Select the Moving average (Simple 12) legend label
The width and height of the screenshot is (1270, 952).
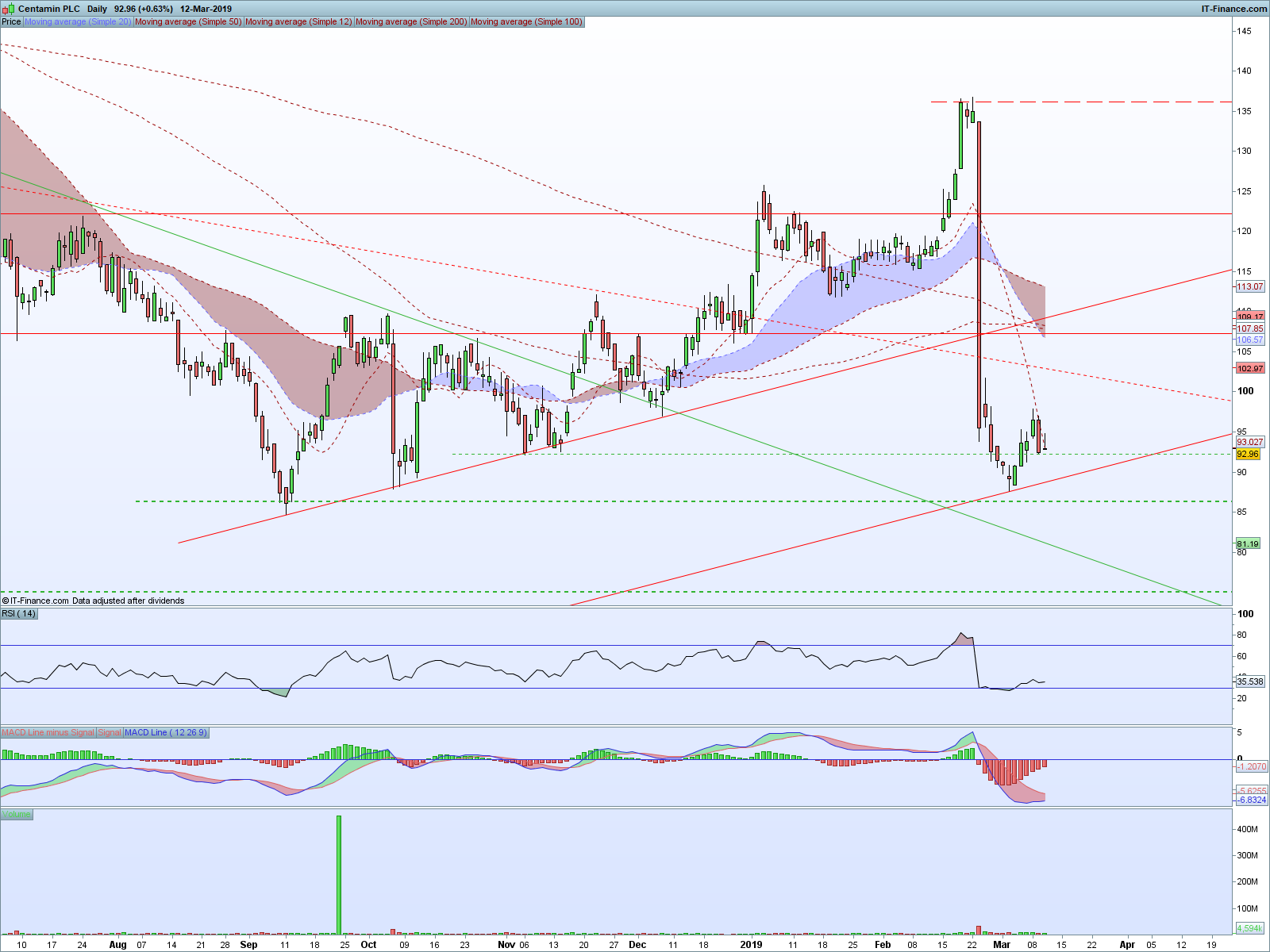click(298, 21)
